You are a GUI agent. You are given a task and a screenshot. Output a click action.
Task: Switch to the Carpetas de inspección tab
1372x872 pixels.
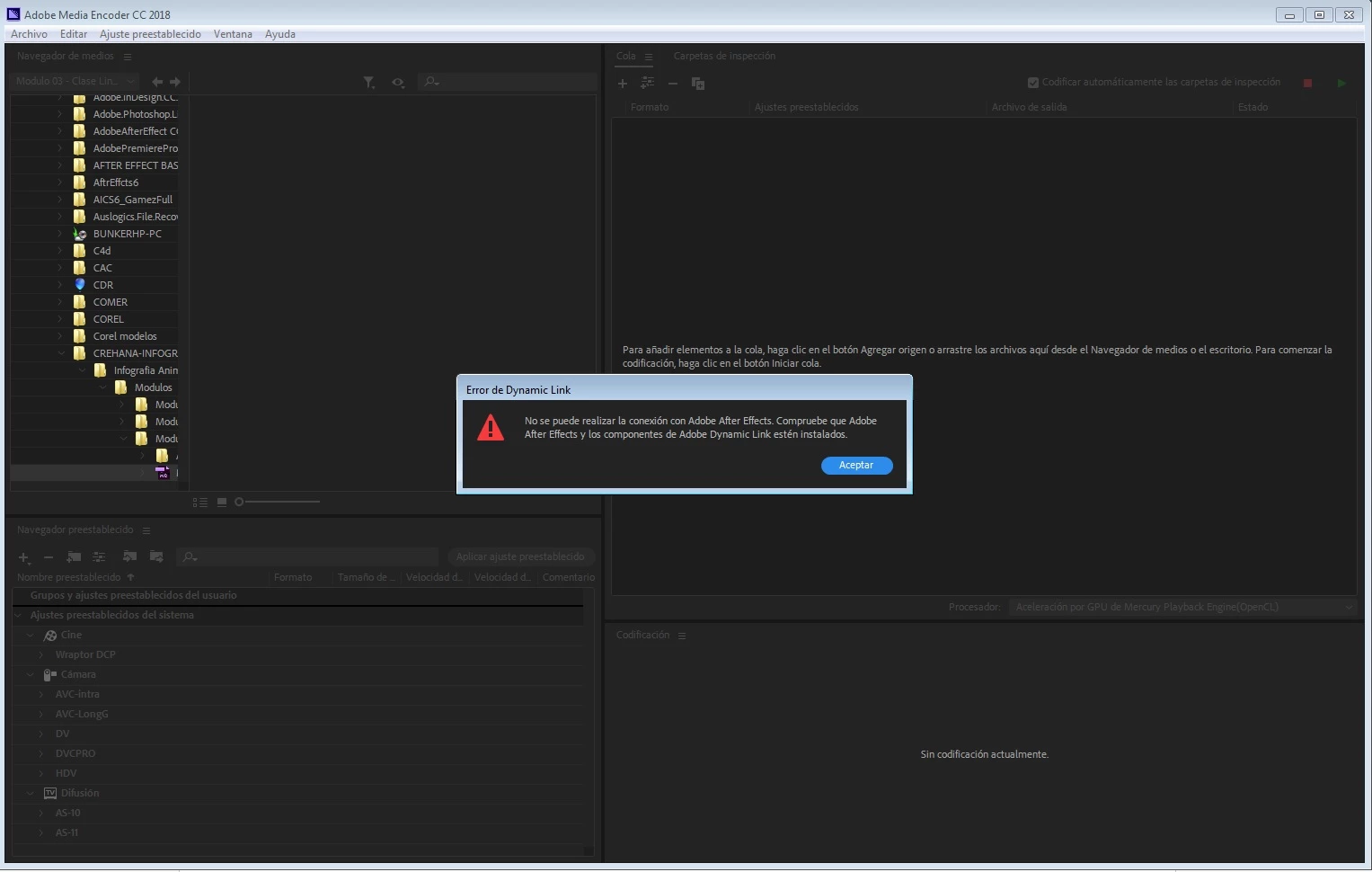pos(724,56)
